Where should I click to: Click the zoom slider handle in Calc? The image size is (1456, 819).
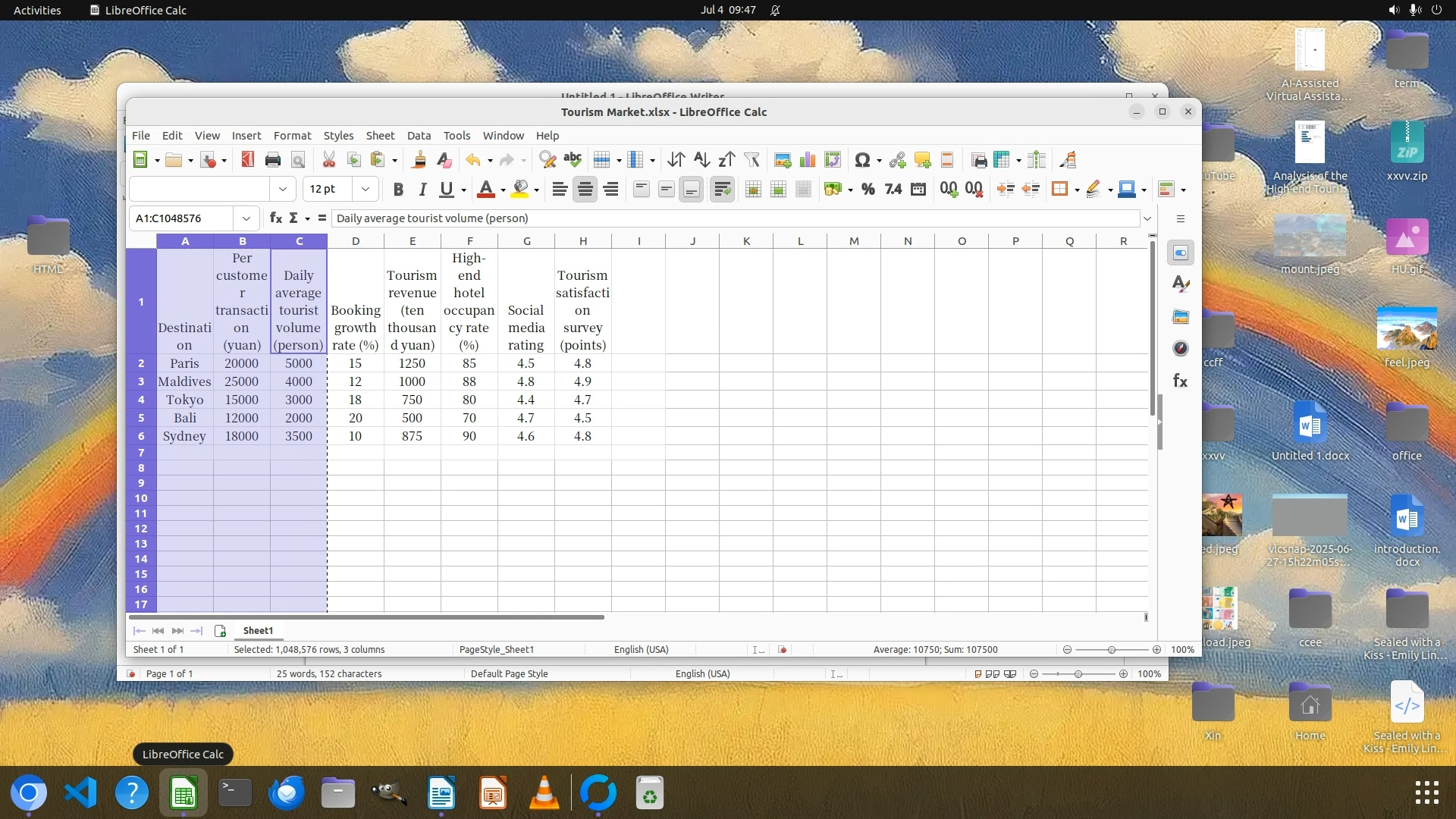pyautogui.click(x=1112, y=650)
